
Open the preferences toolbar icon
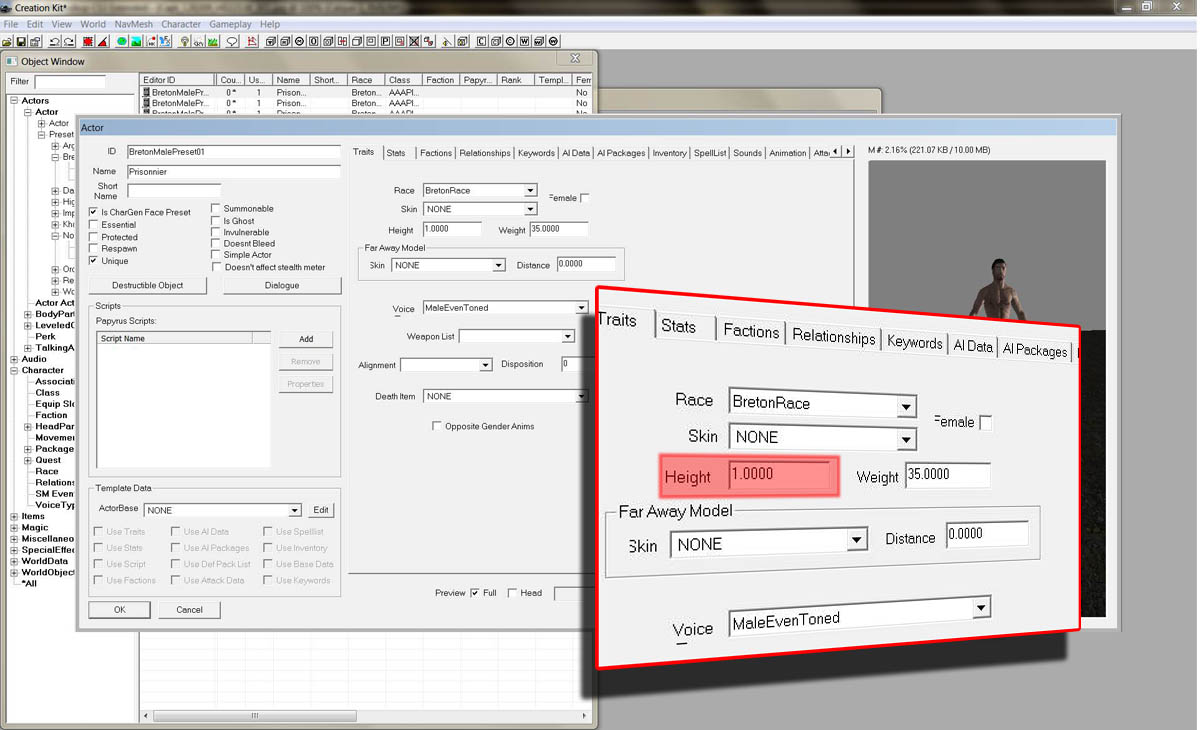coord(35,42)
